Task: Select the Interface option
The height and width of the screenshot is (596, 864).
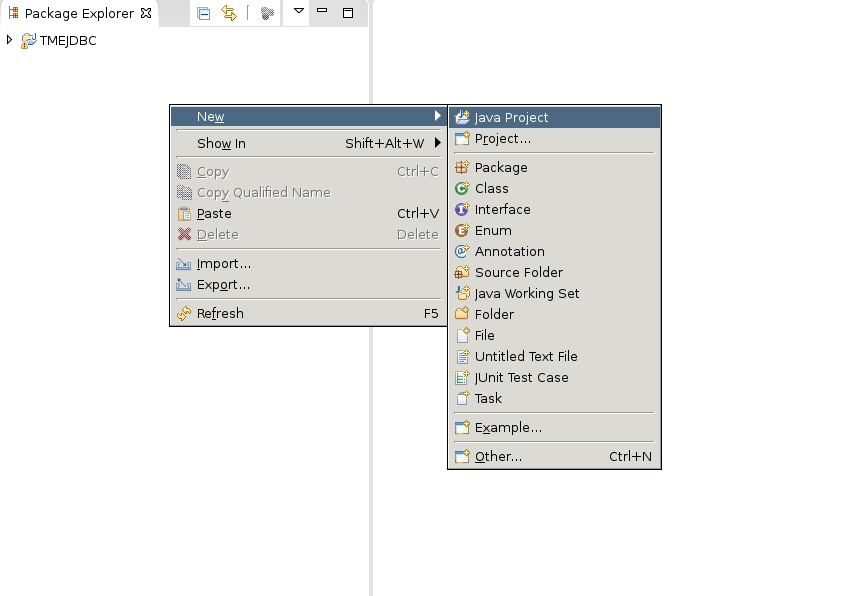Action: (554, 209)
